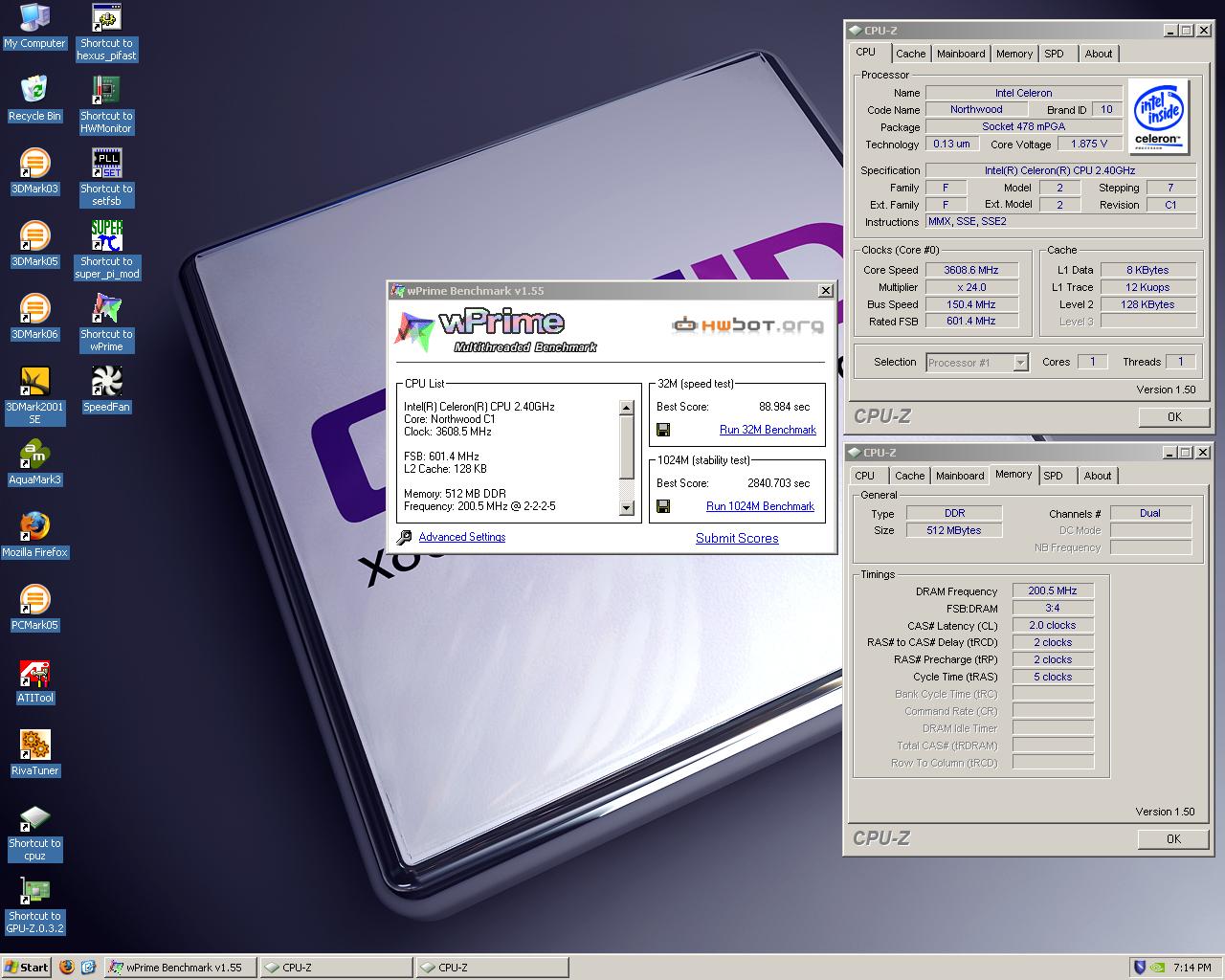Click OK in upper CPU-Z window
The width and height of the screenshot is (1225, 980).
click(1174, 416)
